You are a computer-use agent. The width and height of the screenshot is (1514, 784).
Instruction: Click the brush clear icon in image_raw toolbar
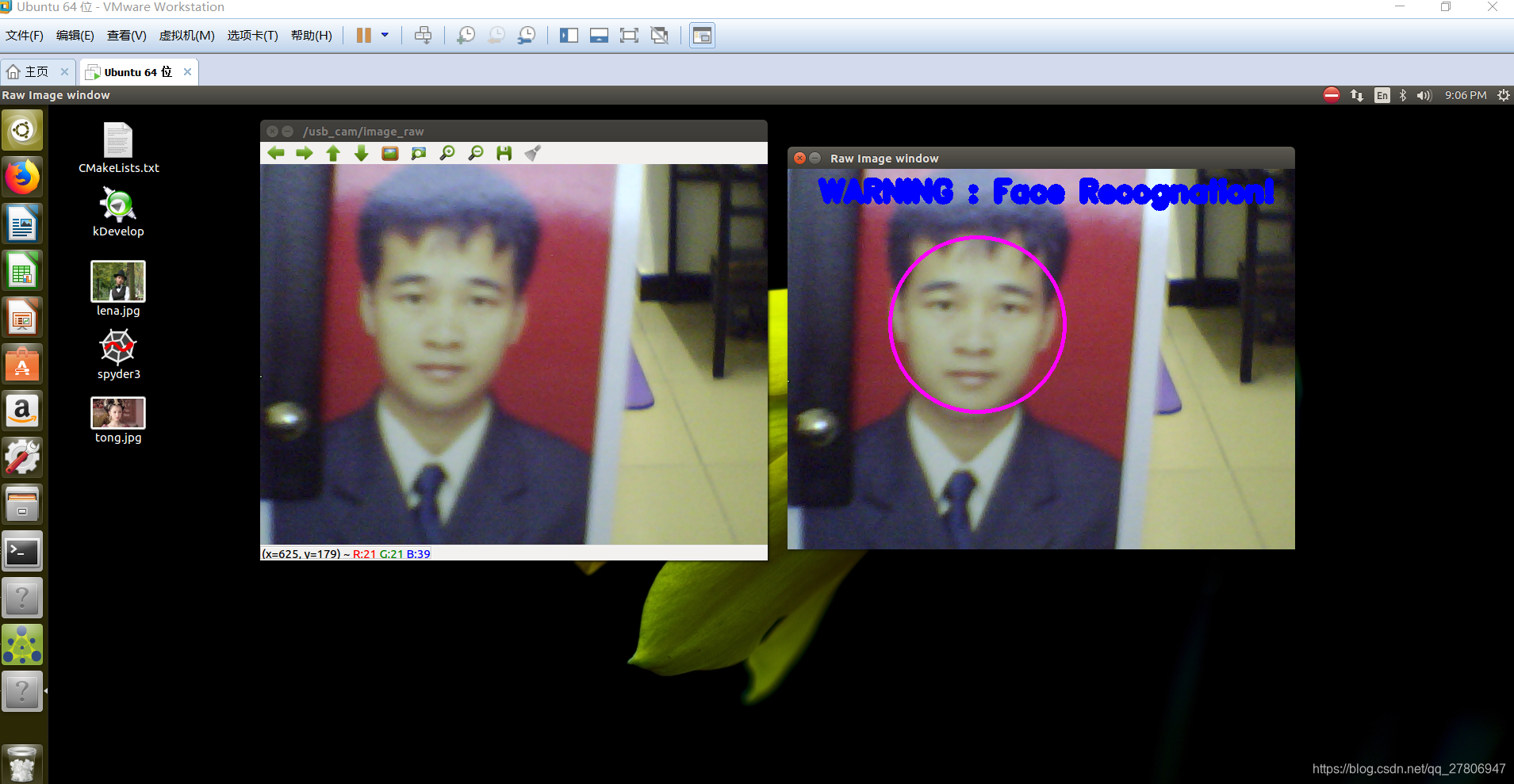click(533, 153)
